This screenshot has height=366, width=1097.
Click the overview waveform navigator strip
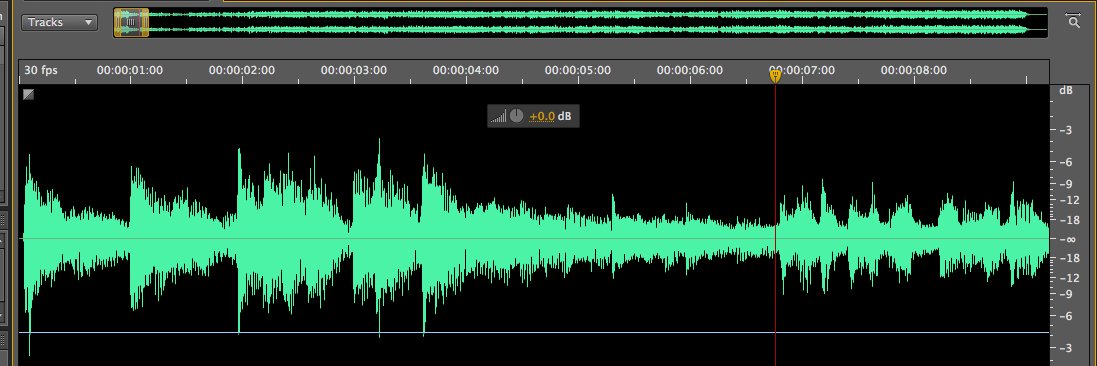click(x=580, y=22)
